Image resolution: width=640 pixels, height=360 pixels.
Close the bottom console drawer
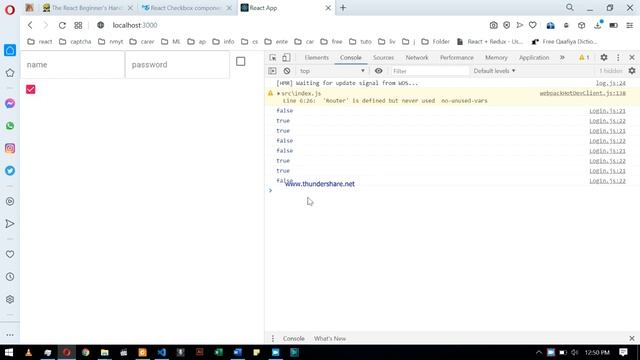[632, 338]
